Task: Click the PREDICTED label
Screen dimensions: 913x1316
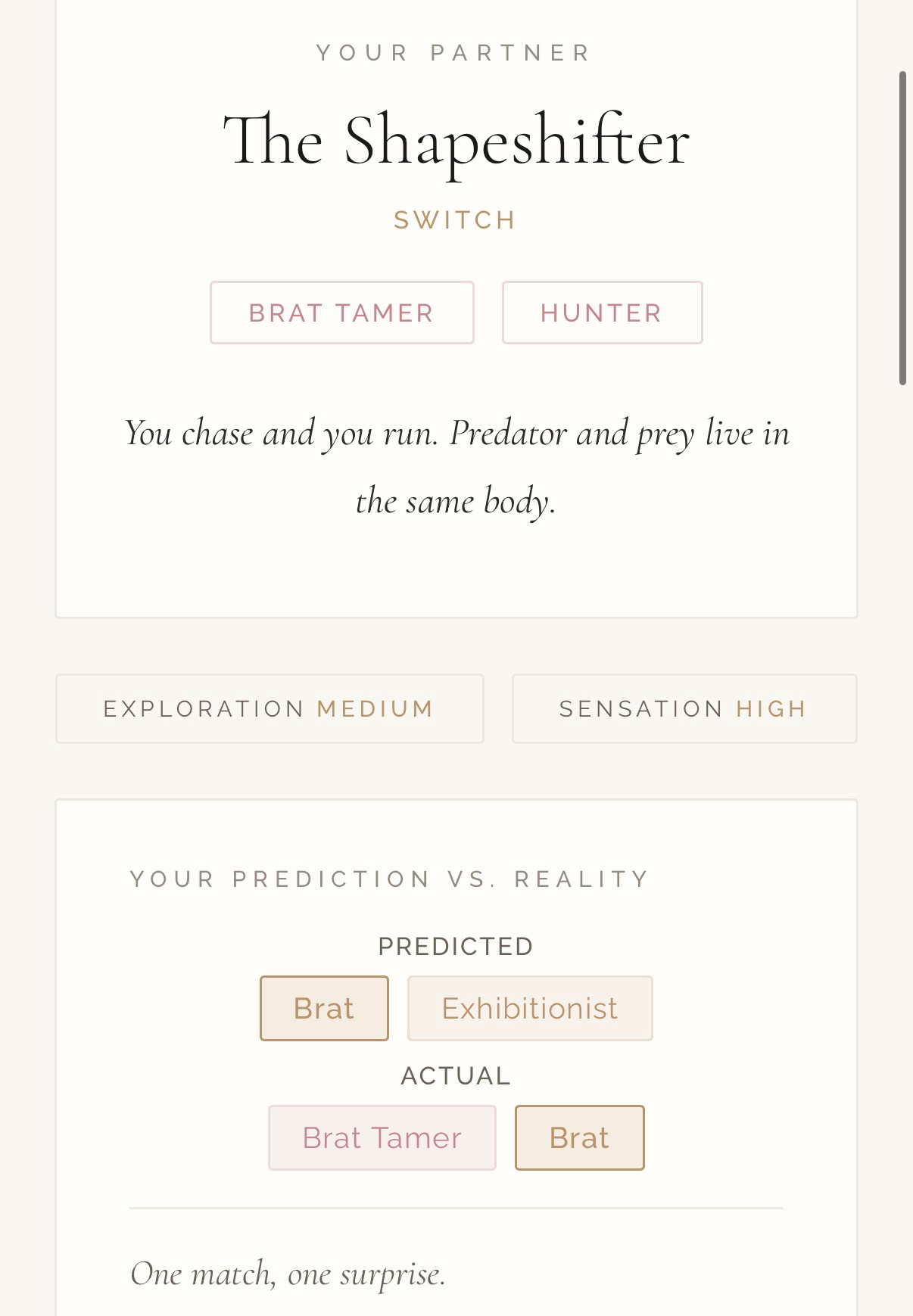Action: click(456, 946)
